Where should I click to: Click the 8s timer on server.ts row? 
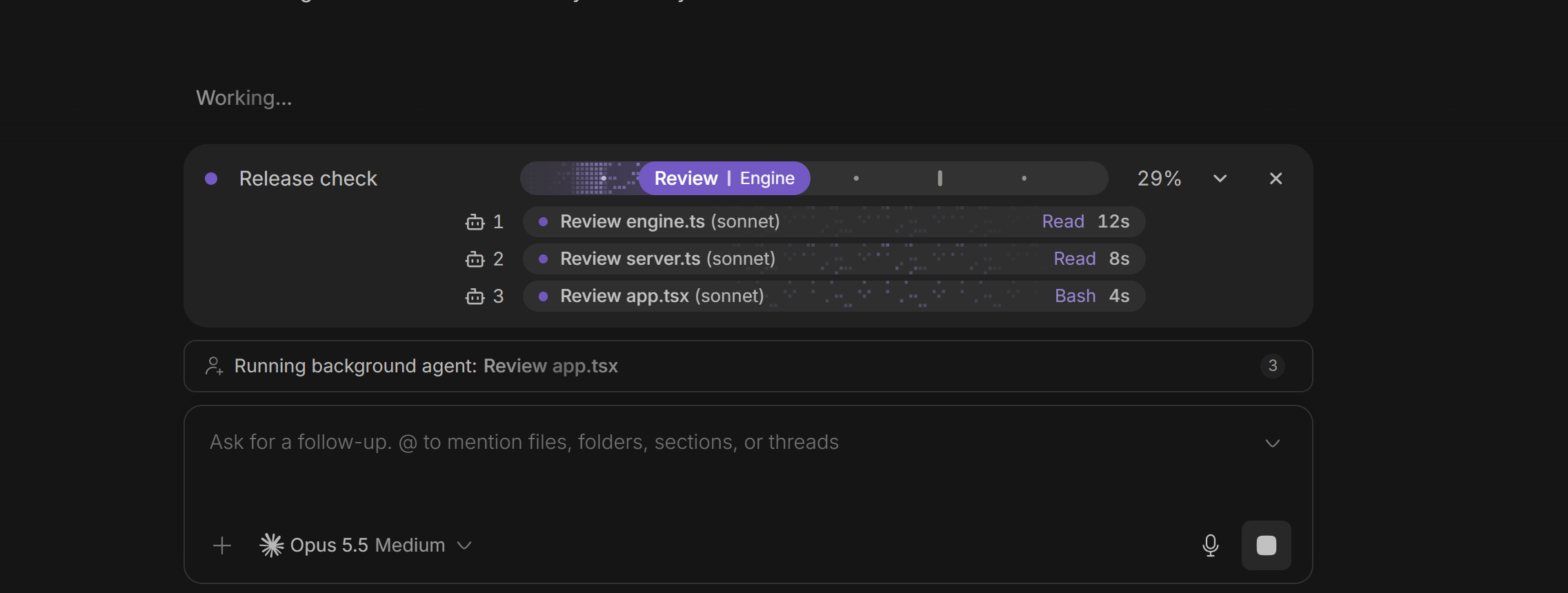(1119, 259)
